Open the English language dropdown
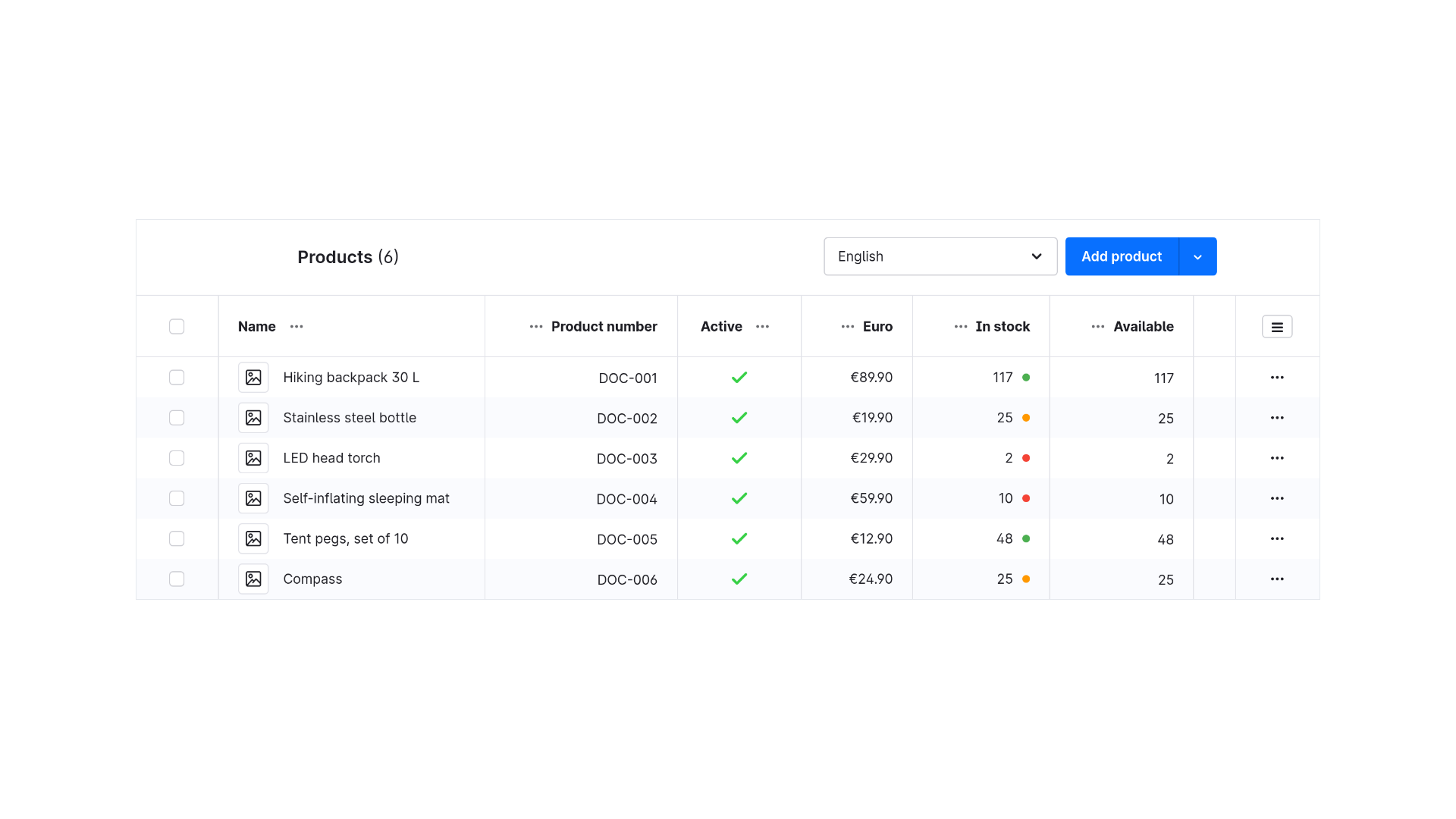Viewport: 1456px width, 819px height. (940, 256)
